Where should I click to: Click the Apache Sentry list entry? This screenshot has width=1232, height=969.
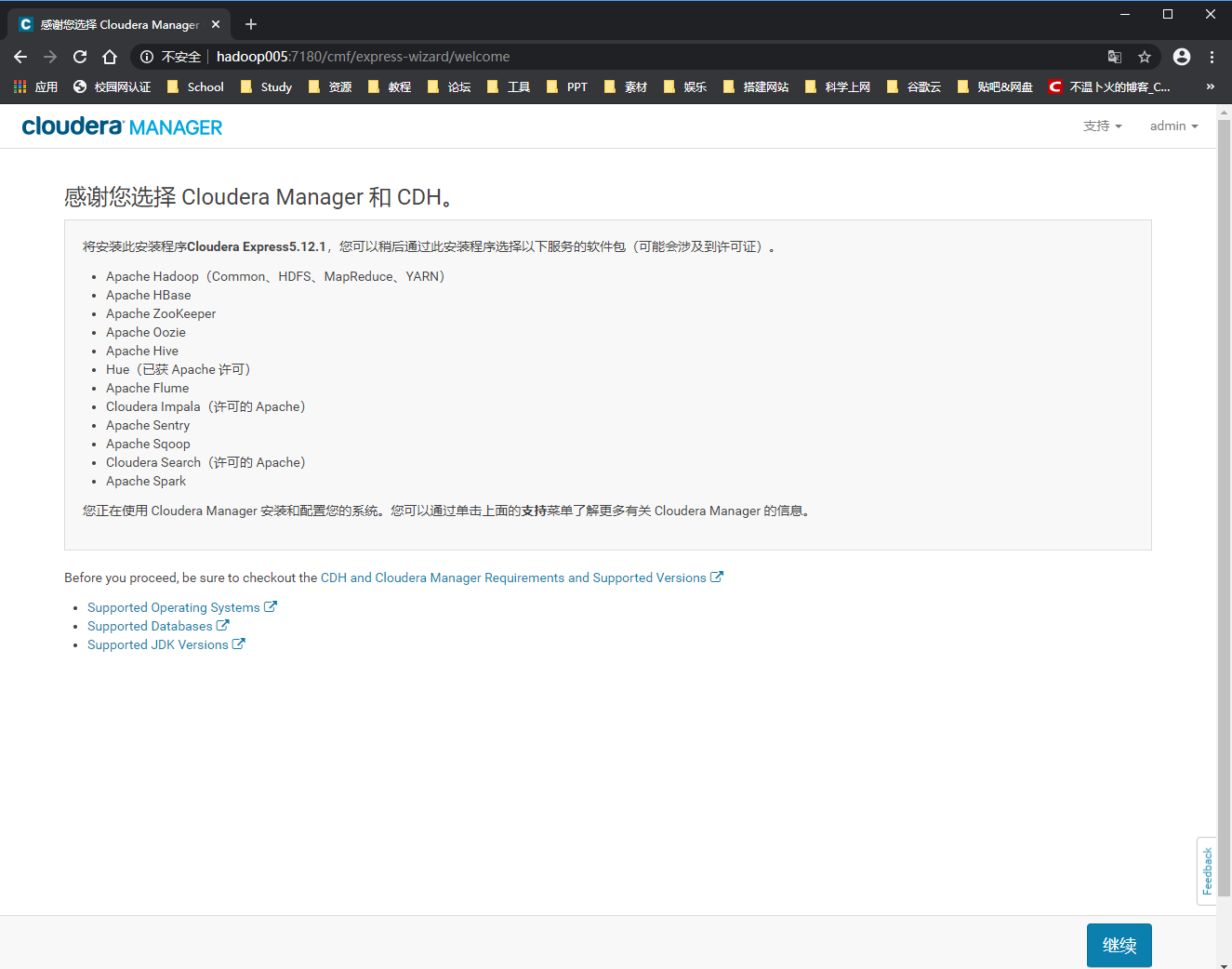pyautogui.click(x=148, y=425)
